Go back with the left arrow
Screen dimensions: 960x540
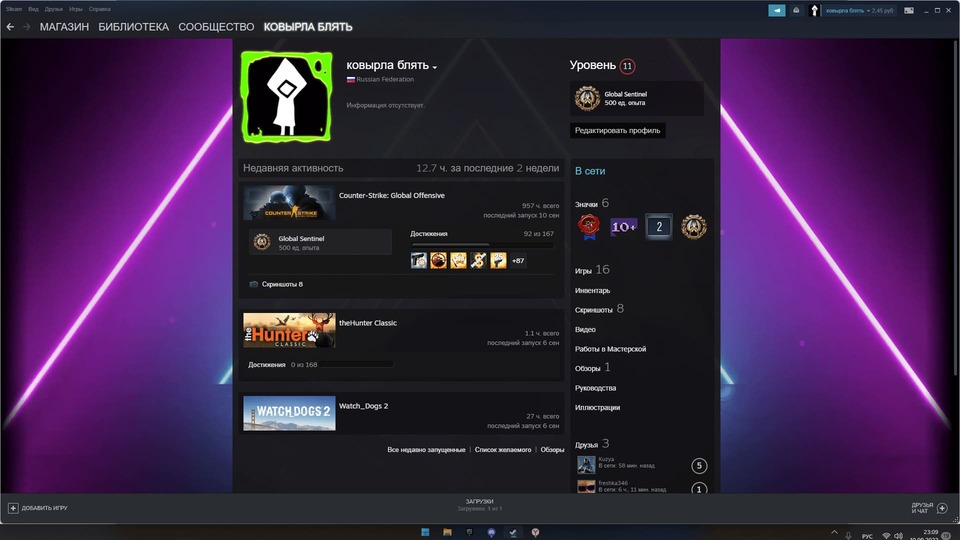tap(10, 27)
